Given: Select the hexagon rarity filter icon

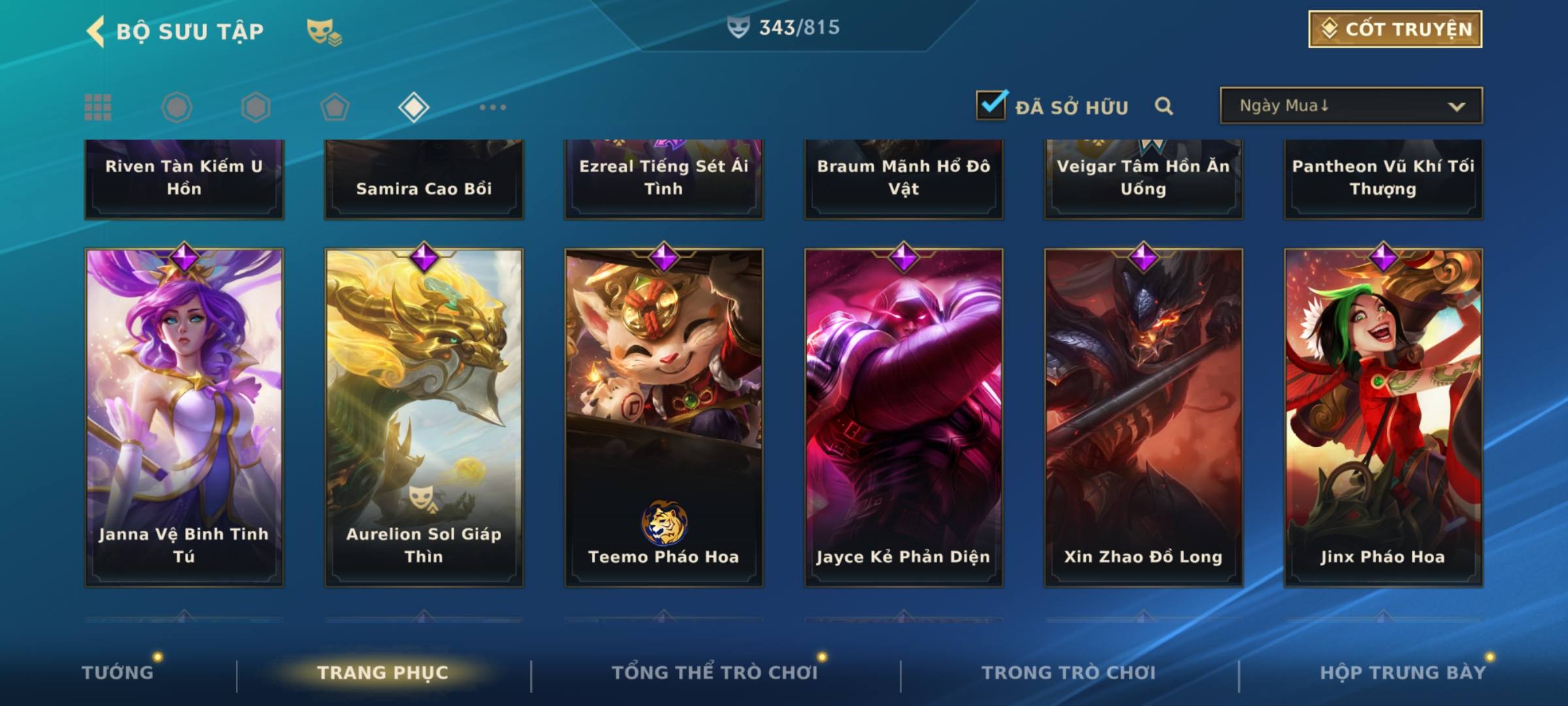Looking at the screenshot, I should click(x=255, y=107).
